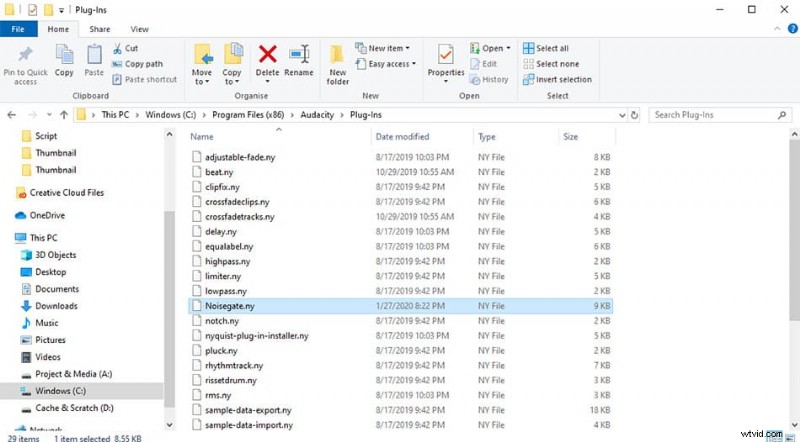
Task: Click the Edit ribbon button
Action: (x=484, y=64)
